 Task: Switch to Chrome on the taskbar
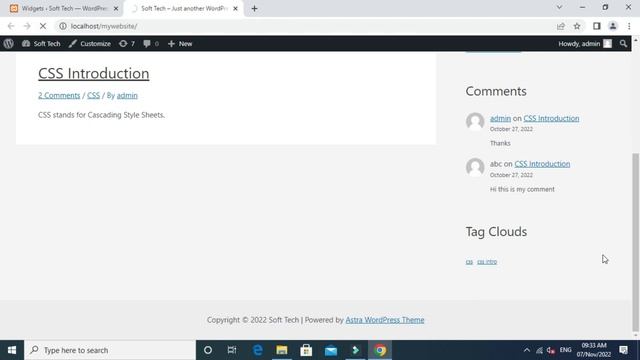(380, 350)
